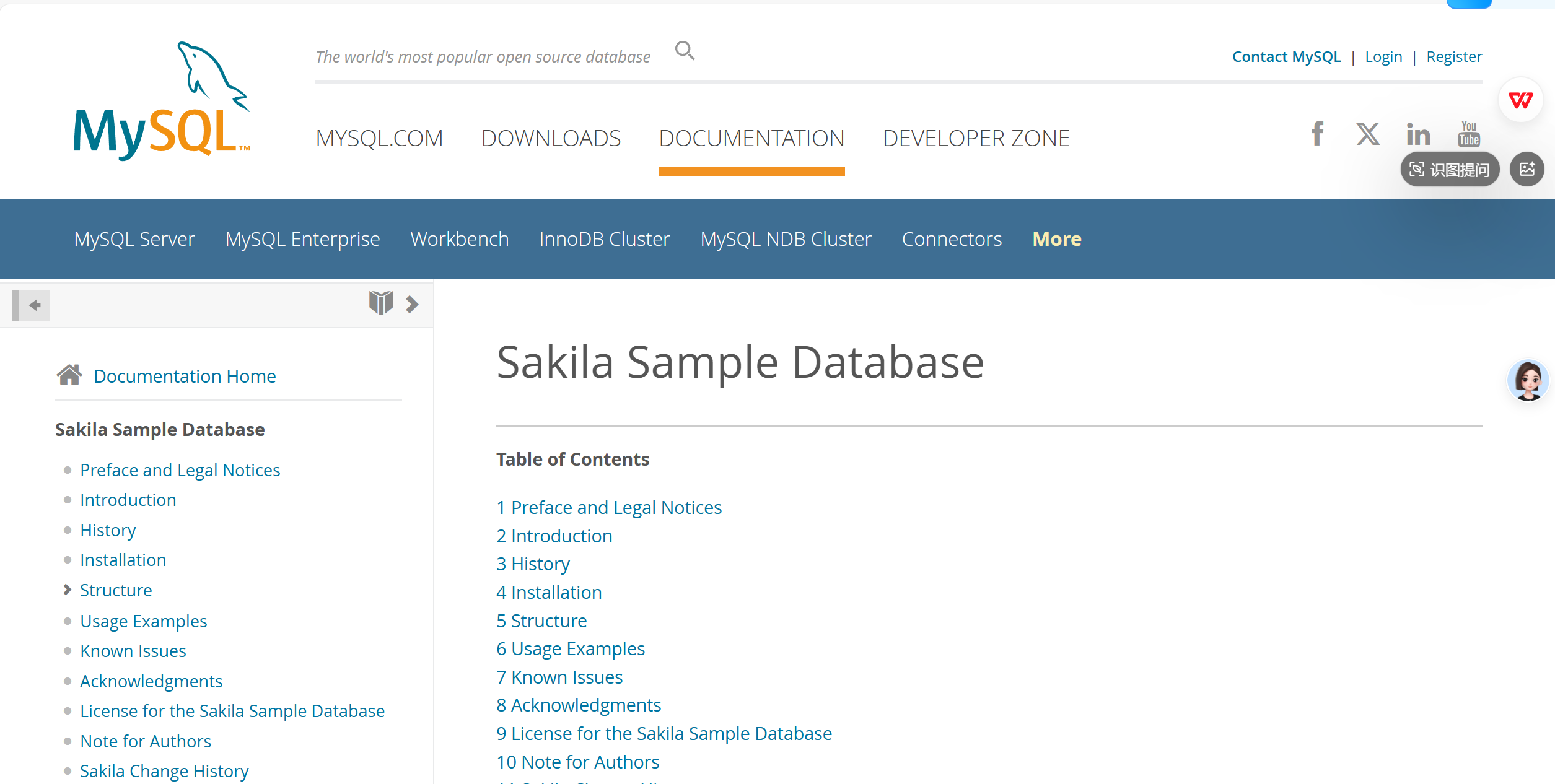Viewport: 1555px width, 784px height.
Task: Go to next page chevron arrow
Action: click(x=412, y=304)
